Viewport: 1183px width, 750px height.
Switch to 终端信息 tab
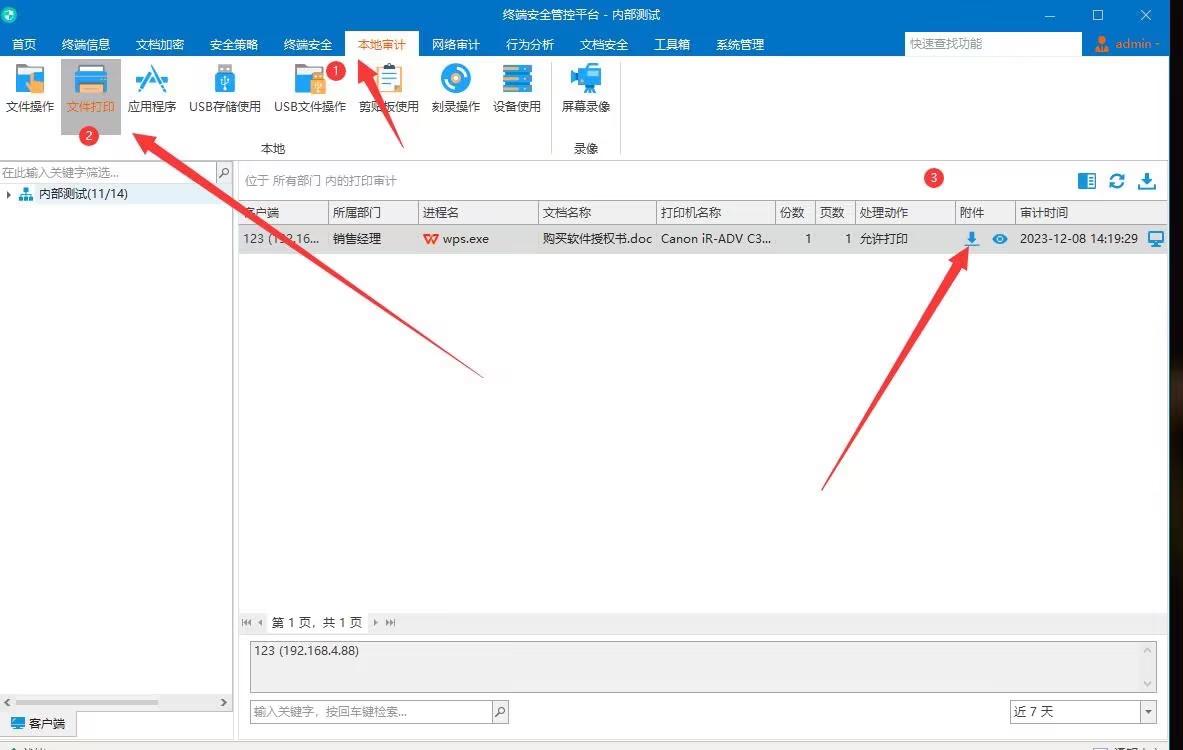point(86,45)
